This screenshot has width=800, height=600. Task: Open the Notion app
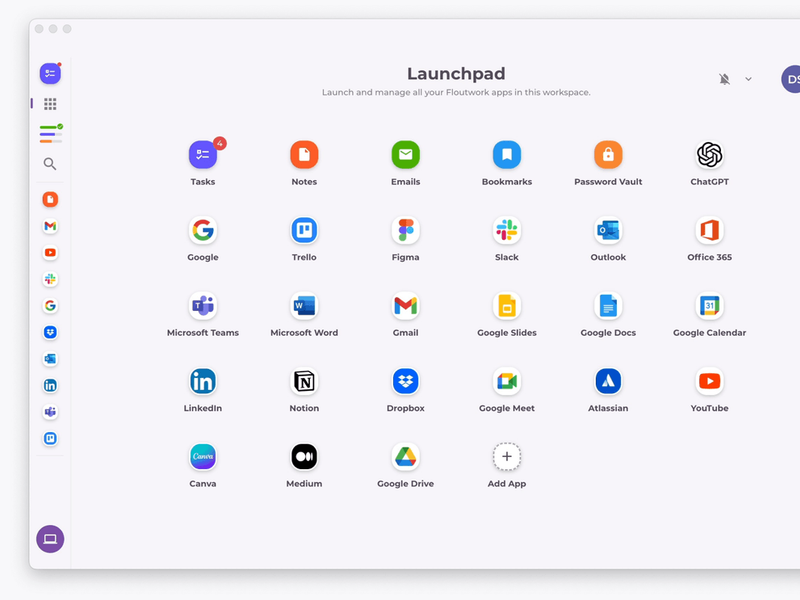coord(304,381)
